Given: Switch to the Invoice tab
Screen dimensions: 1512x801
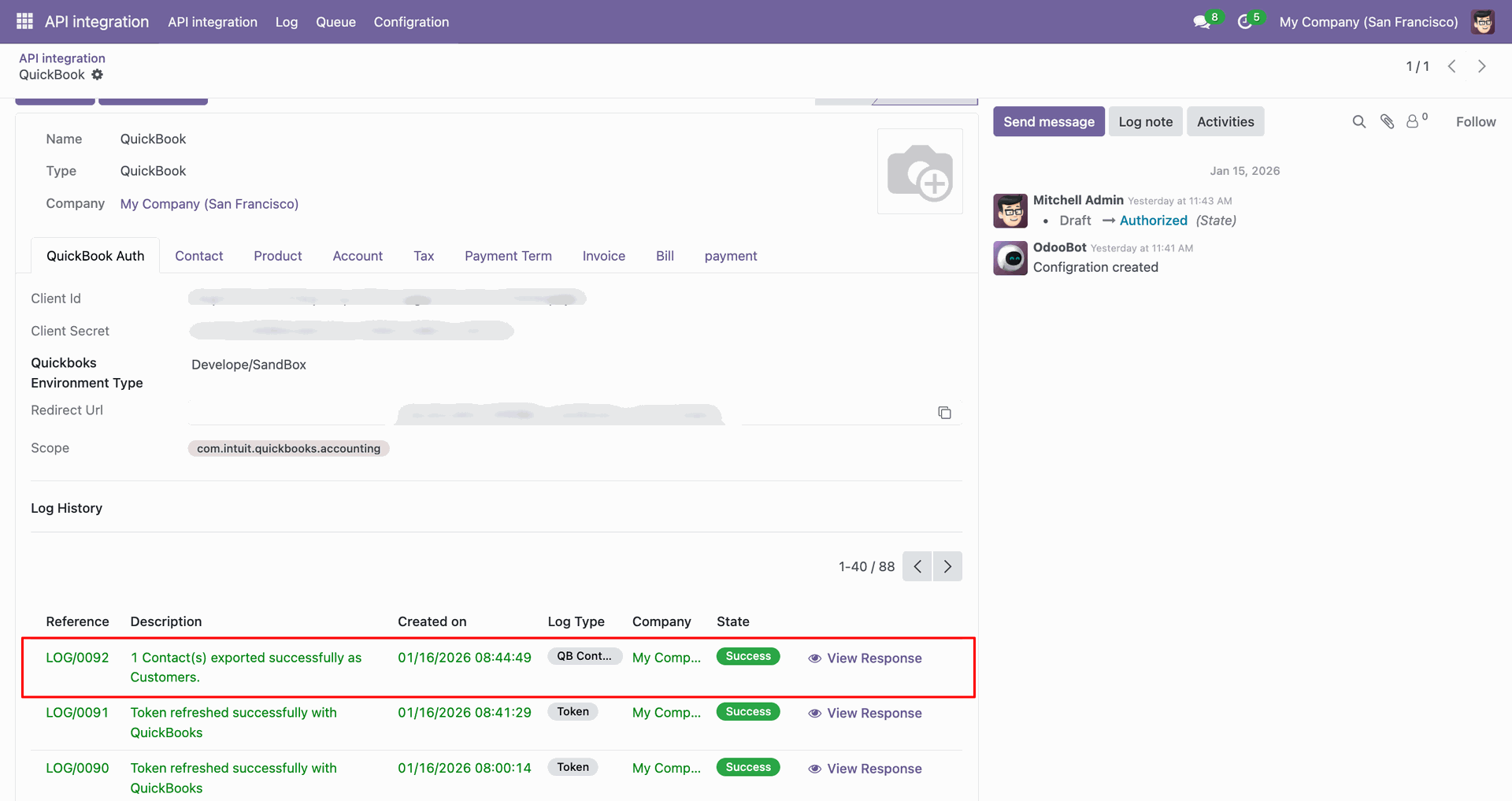Looking at the screenshot, I should coord(604,256).
